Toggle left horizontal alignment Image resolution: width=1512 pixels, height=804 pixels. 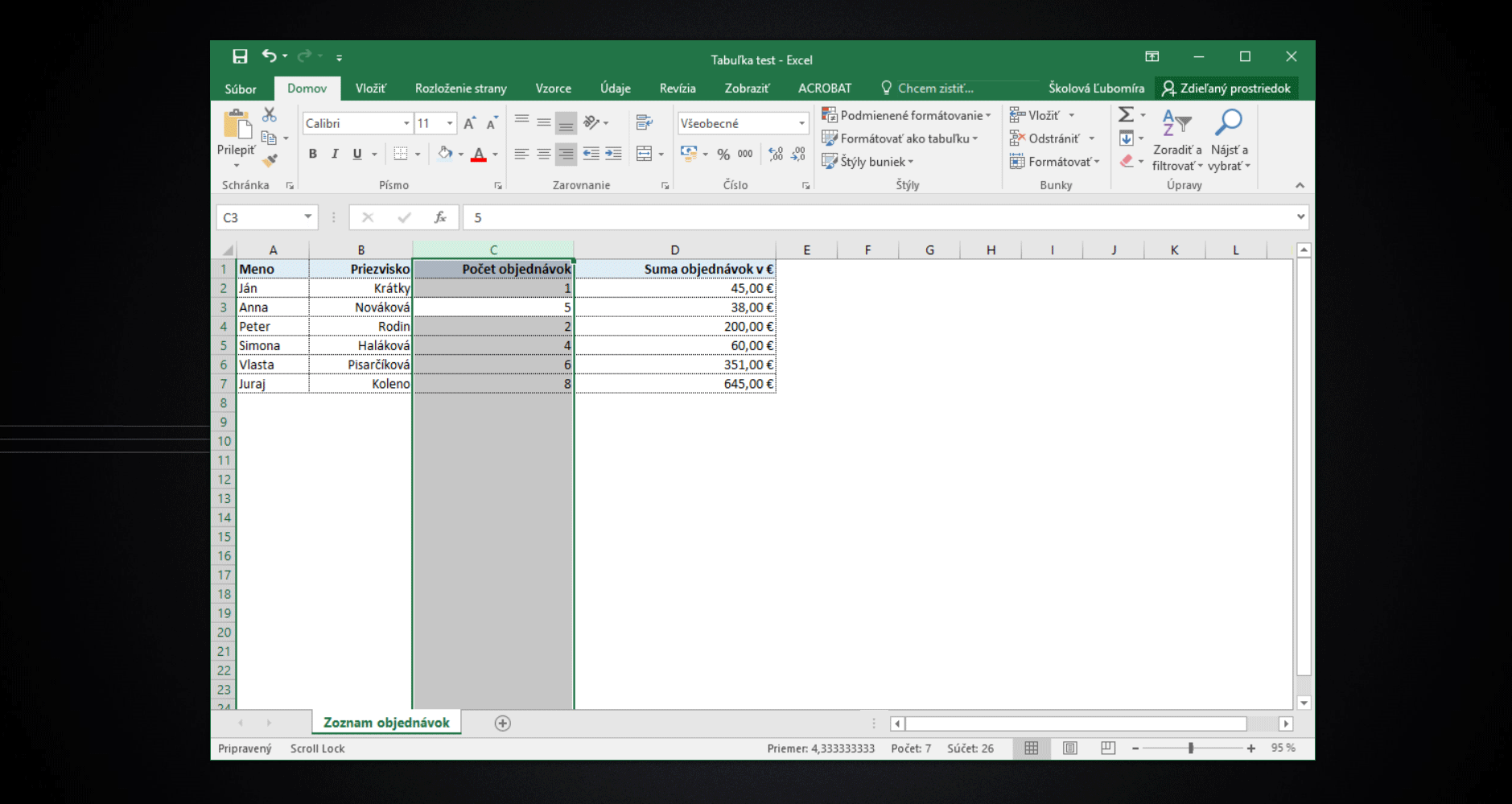coord(521,154)
